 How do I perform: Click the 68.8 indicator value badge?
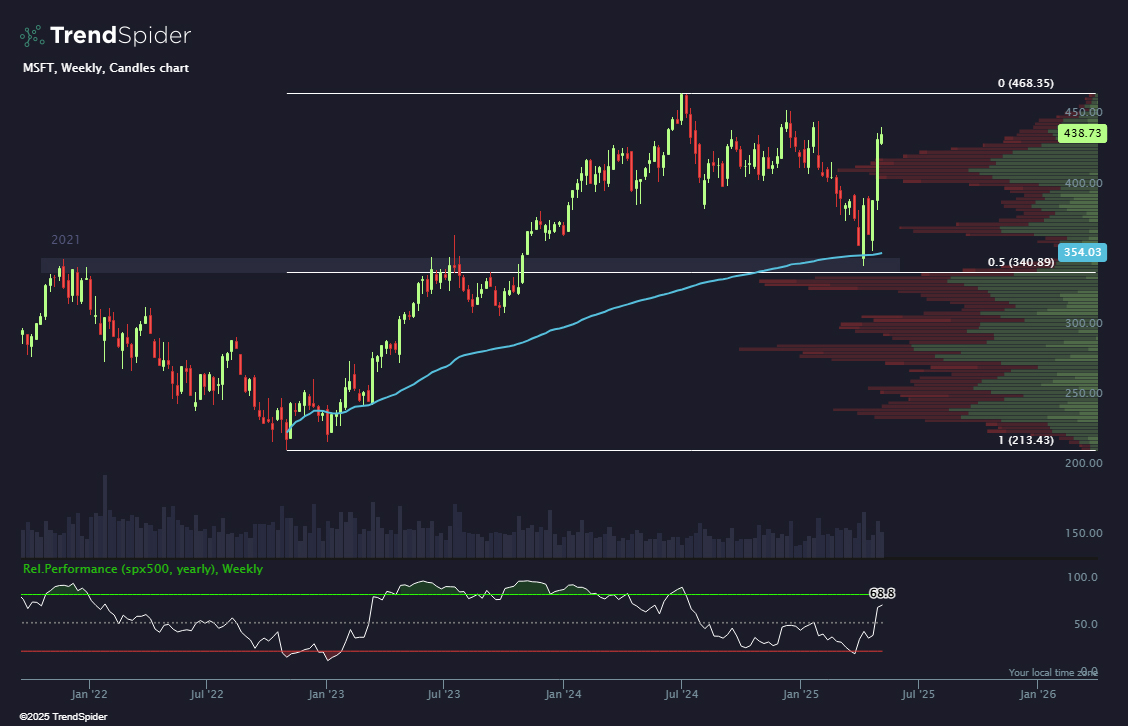882,594
